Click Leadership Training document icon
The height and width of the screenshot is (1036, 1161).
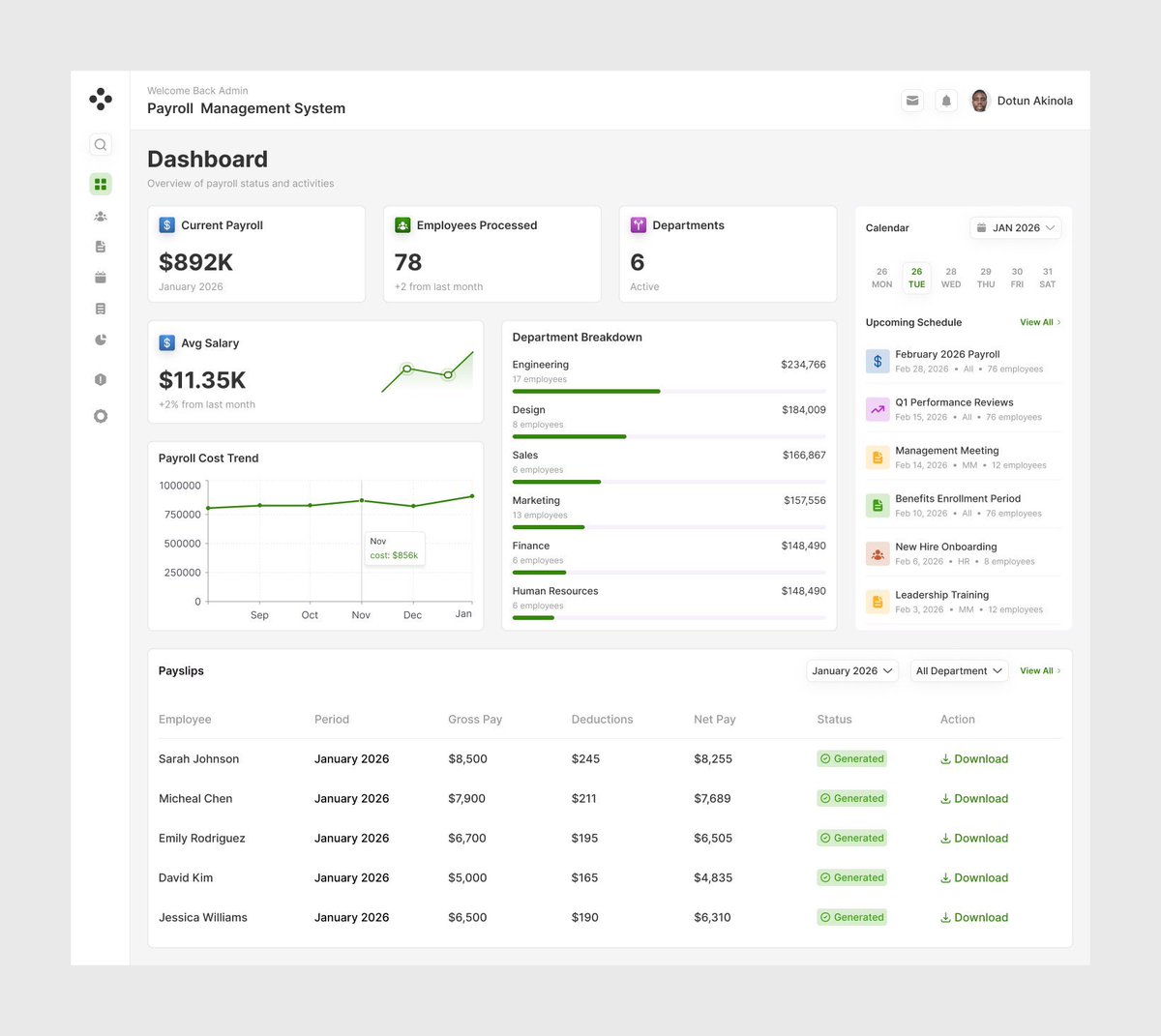pyautogui.click(x=878, y=602)
